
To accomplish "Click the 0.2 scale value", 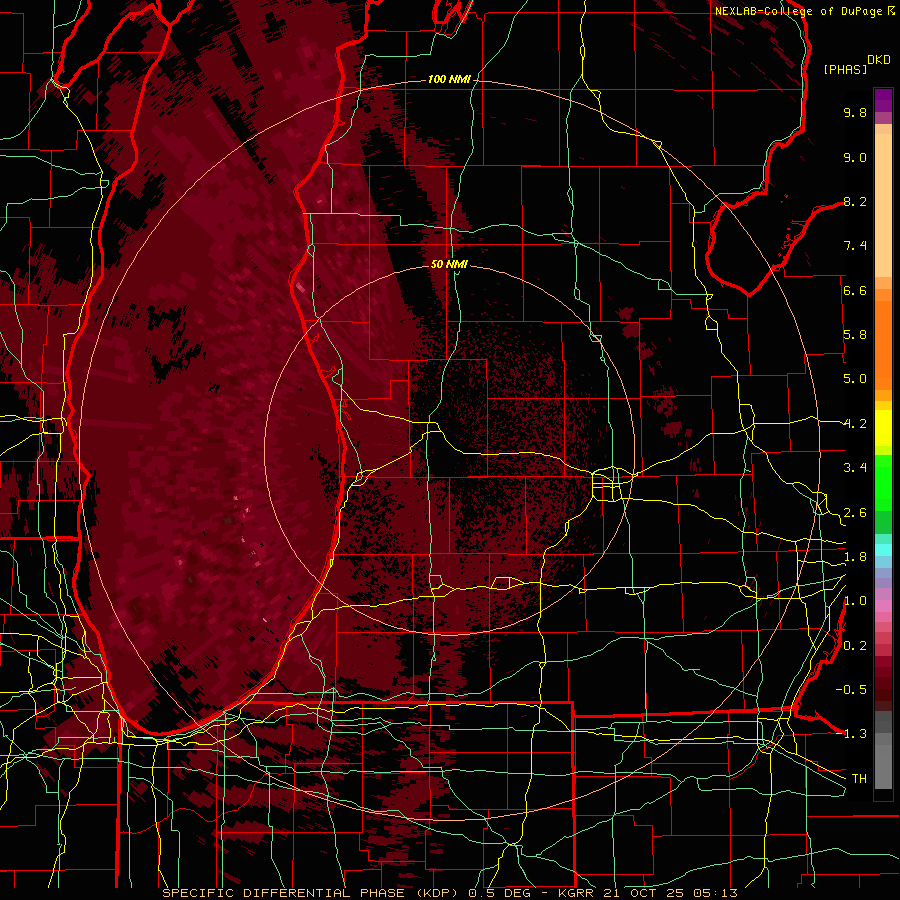I will click(x=855, y=646).
